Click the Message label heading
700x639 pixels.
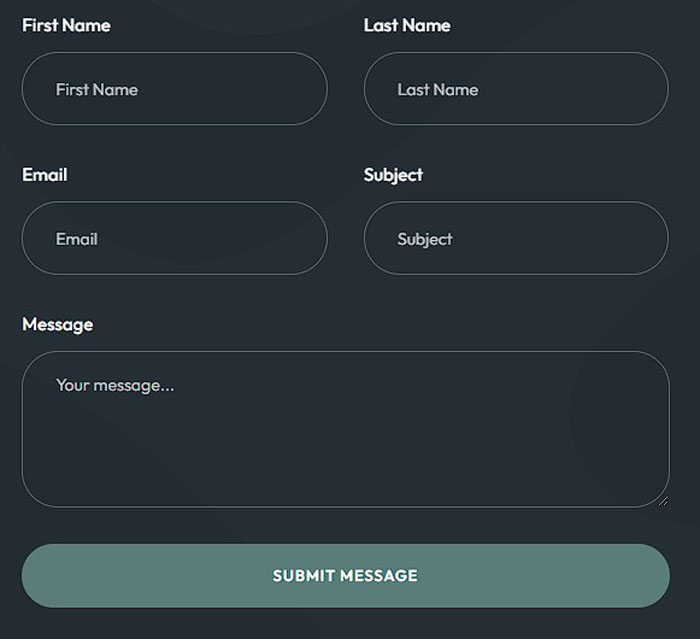(57, 324)
